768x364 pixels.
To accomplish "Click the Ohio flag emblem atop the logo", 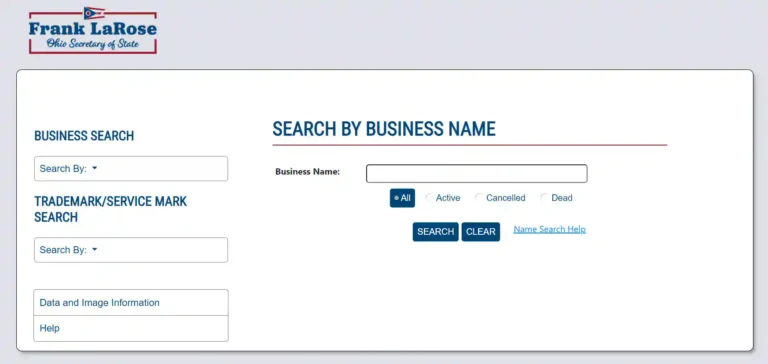I will 94,13.
